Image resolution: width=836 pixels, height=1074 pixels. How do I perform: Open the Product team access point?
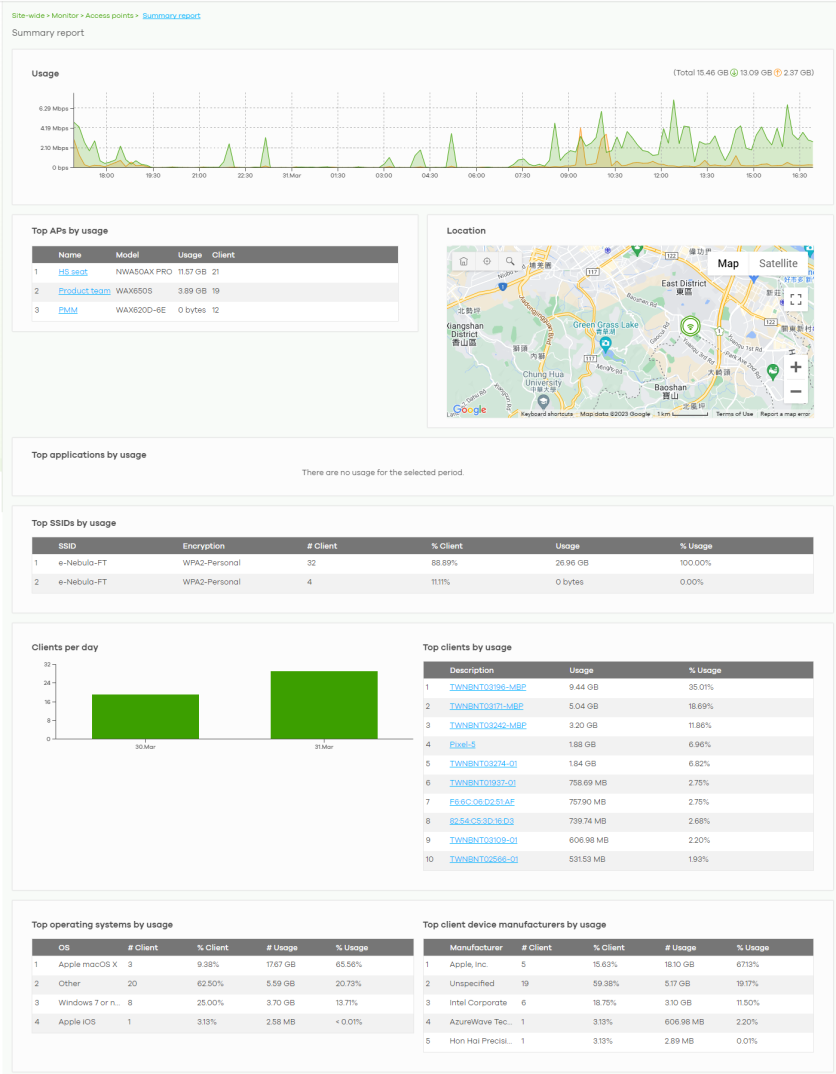point(84,291)
